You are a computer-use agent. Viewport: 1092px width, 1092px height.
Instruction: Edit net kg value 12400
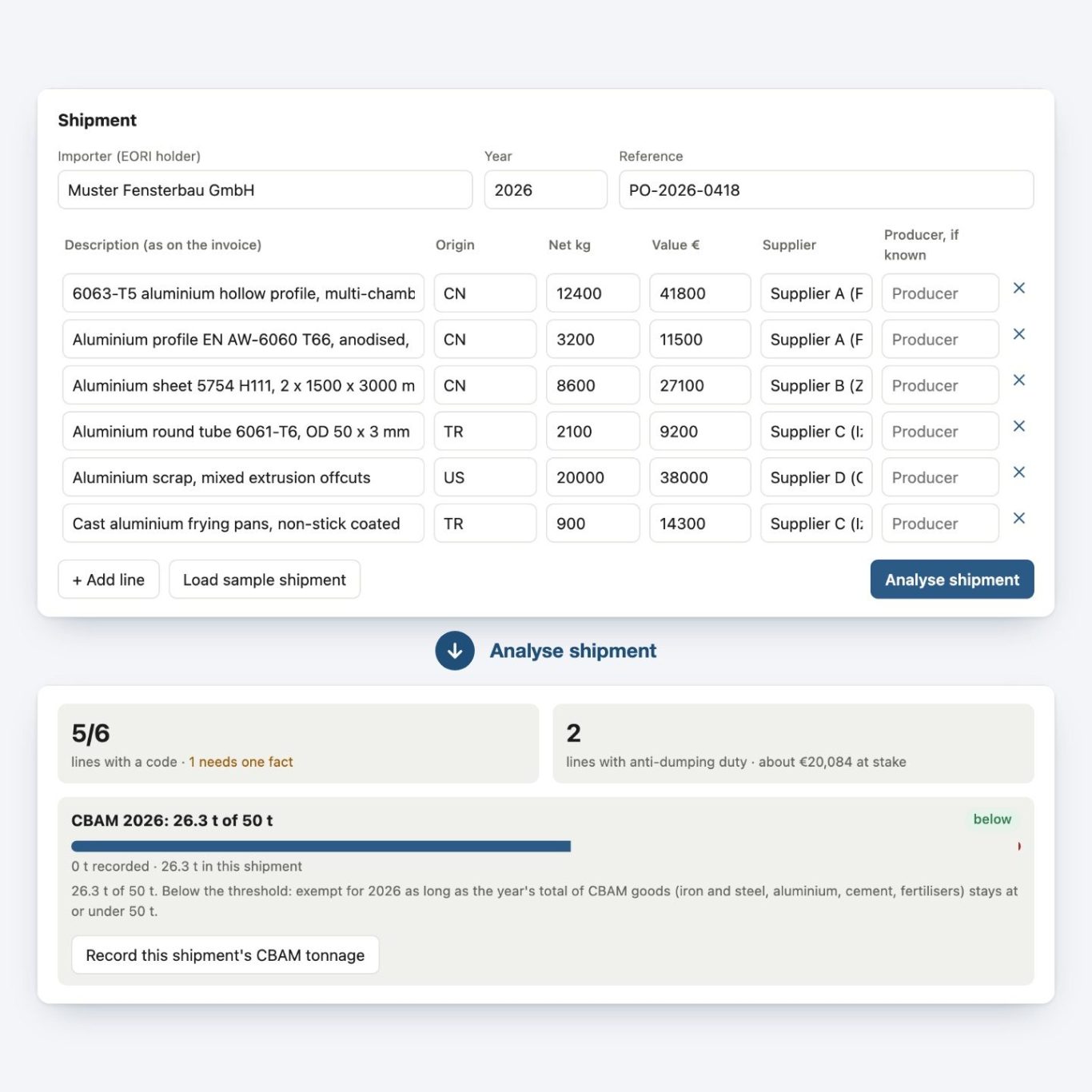(x=593, y=293)
